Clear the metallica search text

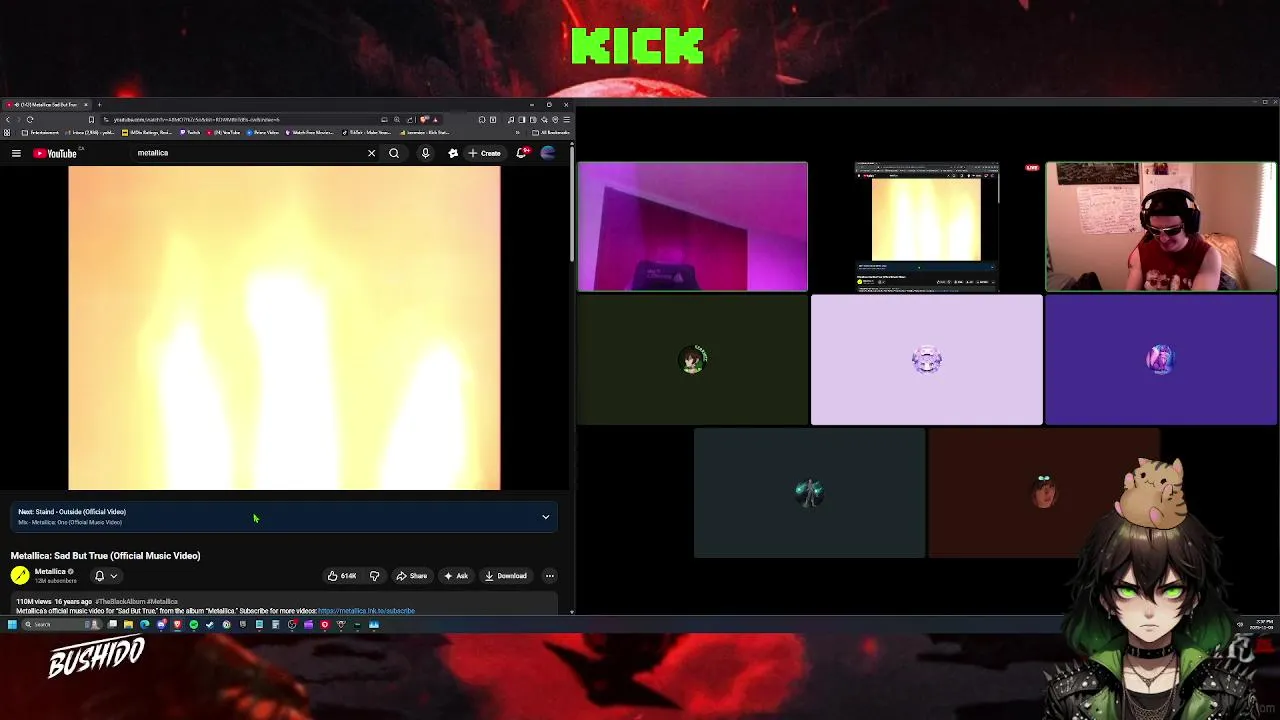371,153
